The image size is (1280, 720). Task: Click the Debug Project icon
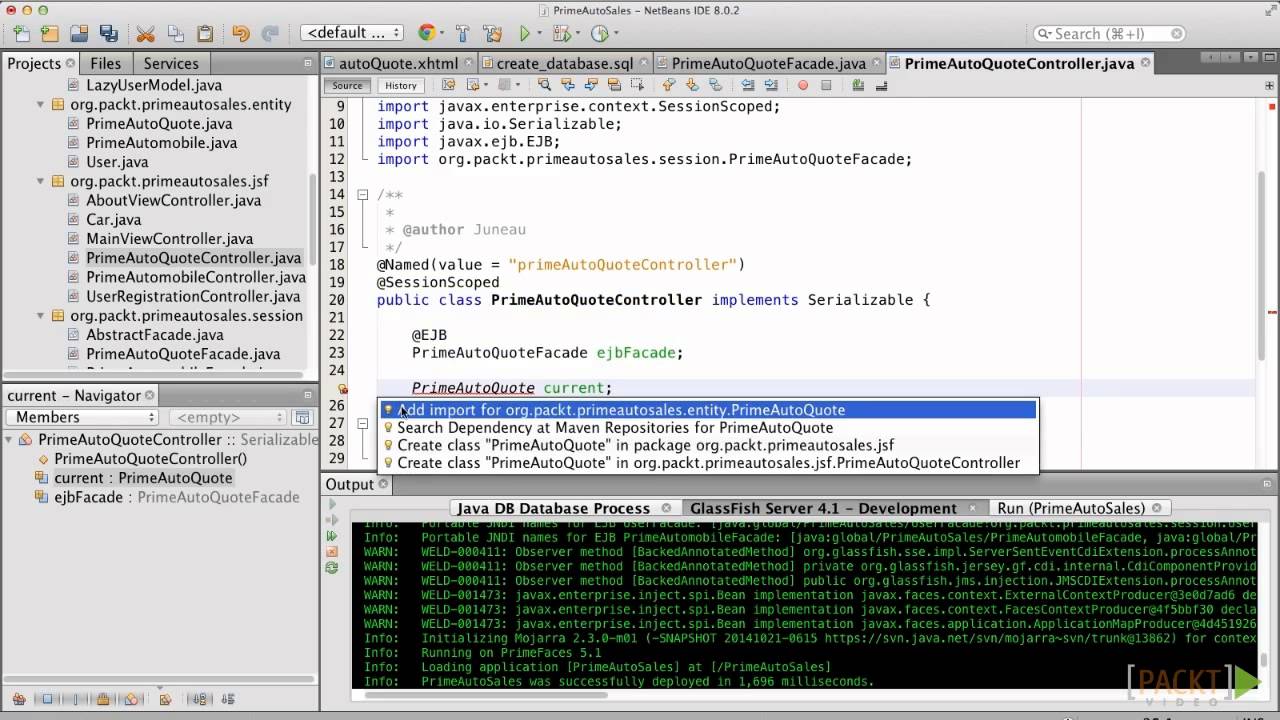click(561, 34)
